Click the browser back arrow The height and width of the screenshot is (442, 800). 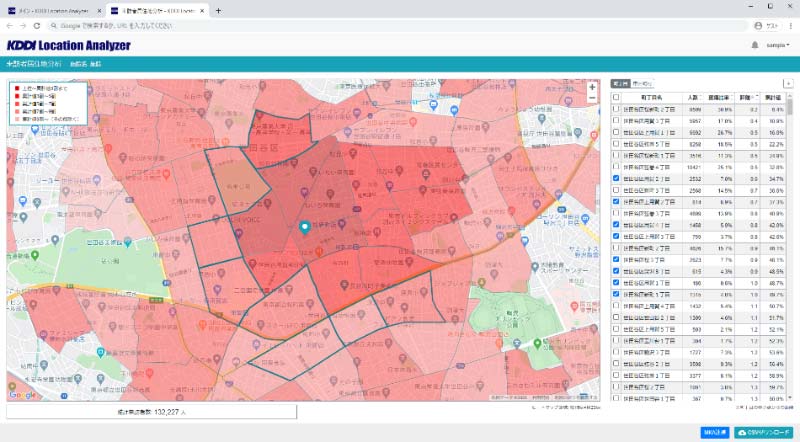click(x=10, y=24)
